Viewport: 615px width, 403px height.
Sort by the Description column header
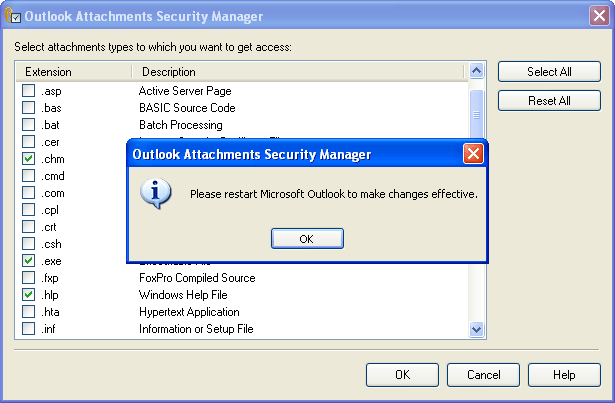point(298,72)
